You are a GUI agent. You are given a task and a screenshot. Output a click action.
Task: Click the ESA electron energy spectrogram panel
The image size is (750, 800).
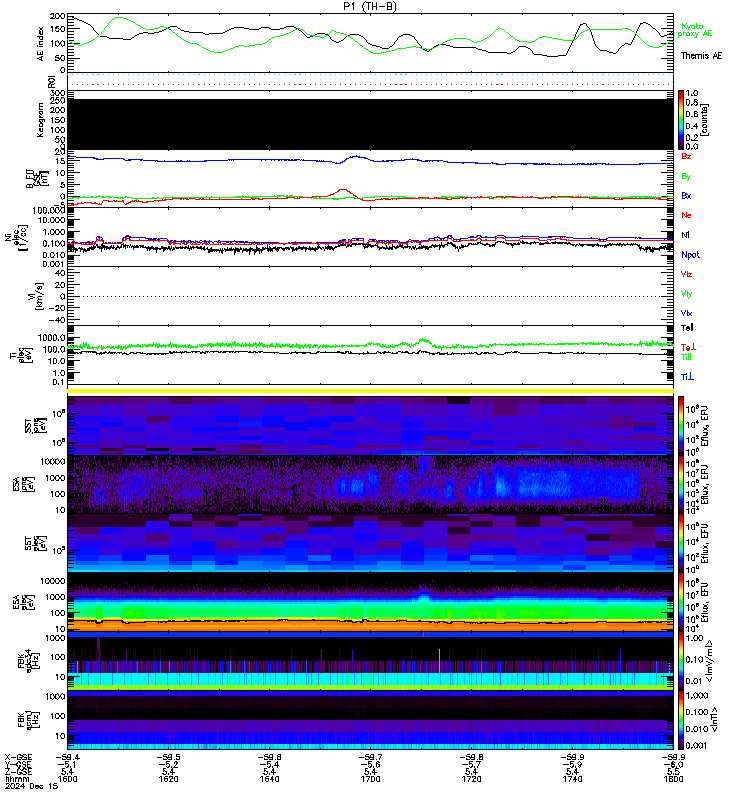pos(370,602)
